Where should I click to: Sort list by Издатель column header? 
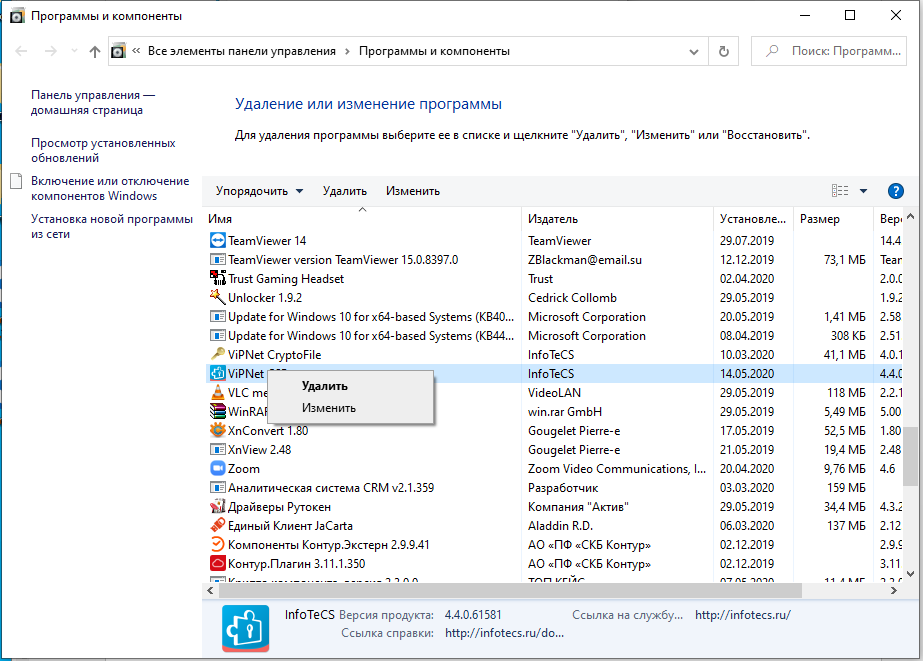coord(552,219)
